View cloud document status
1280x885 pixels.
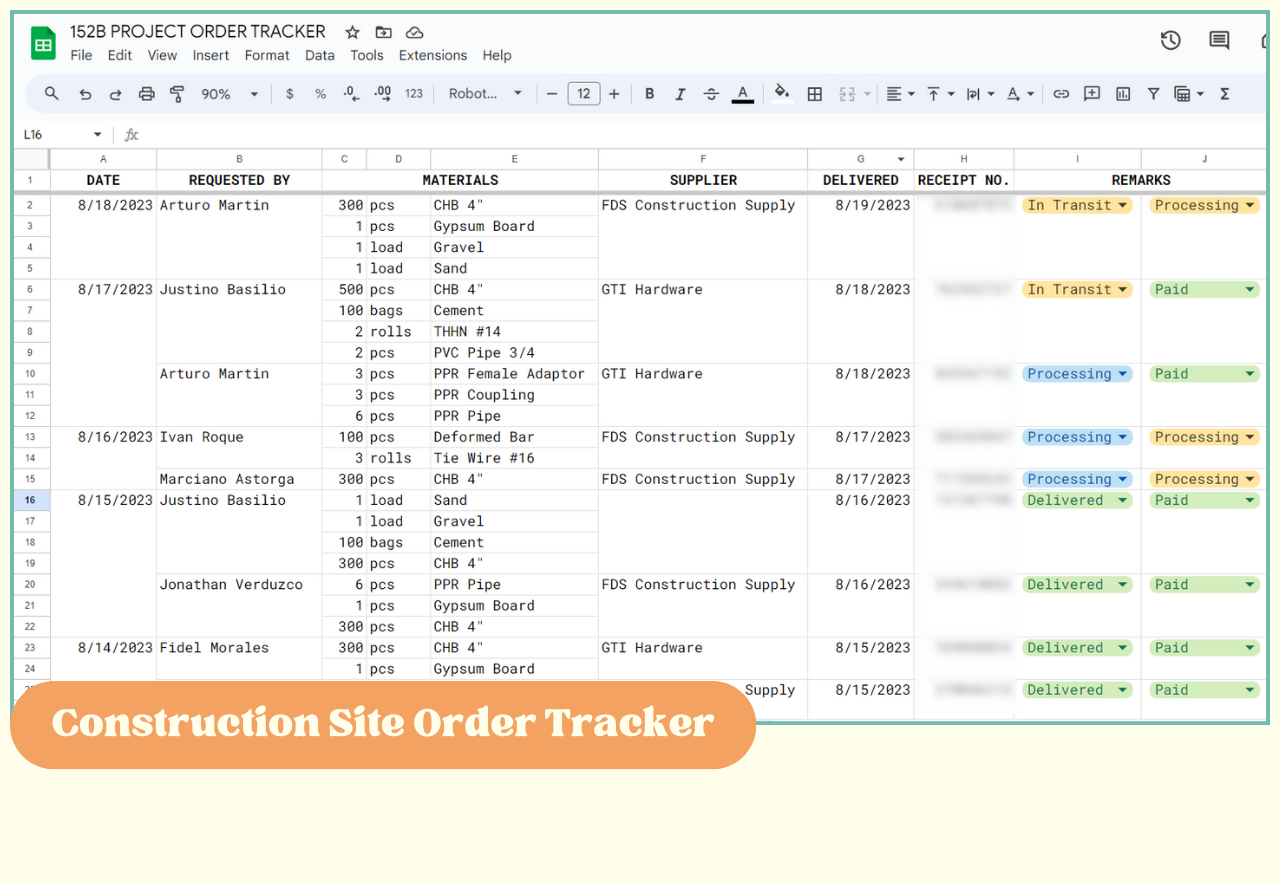coord(414,32)
